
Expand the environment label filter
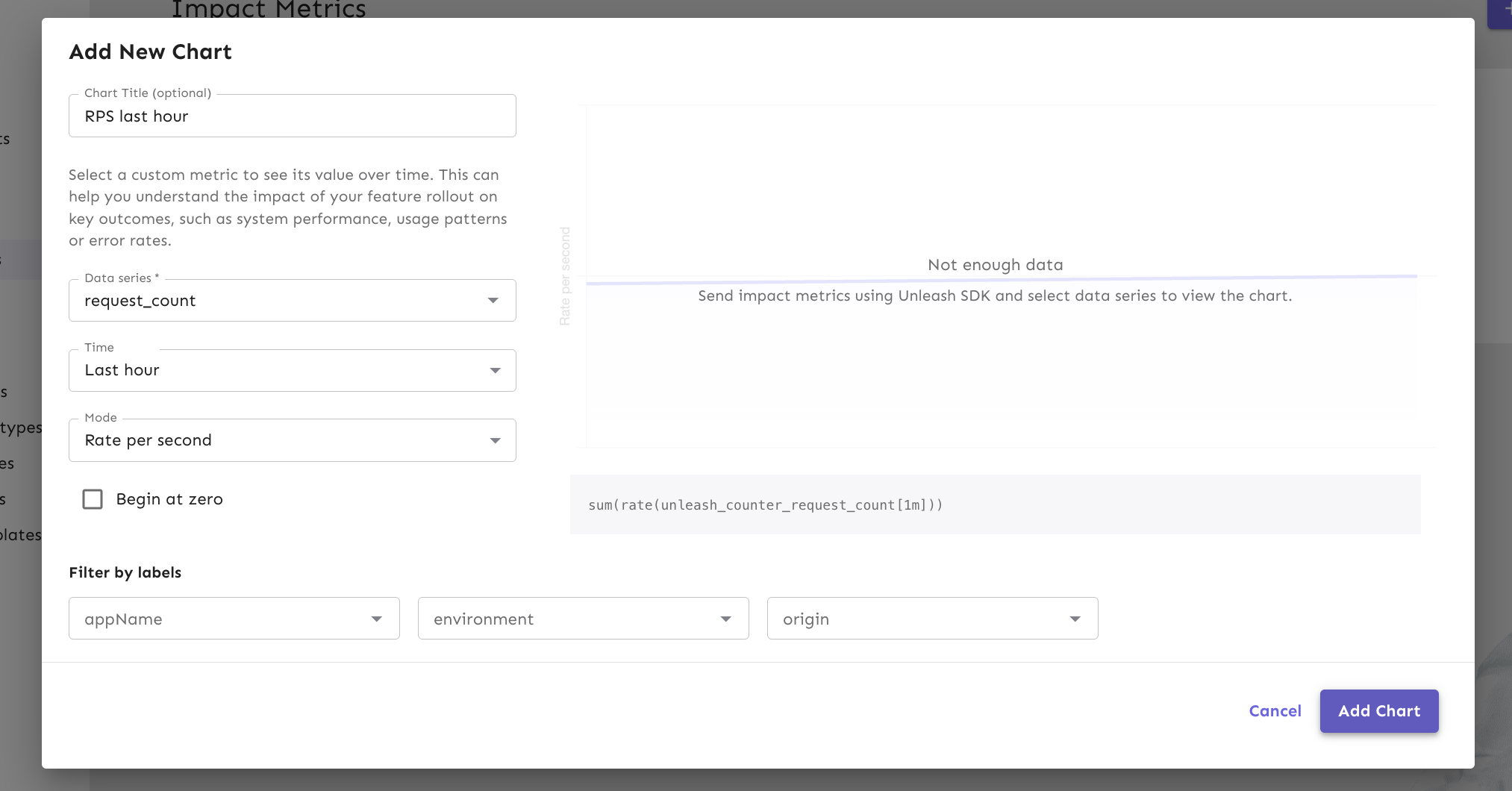pos(583,619)
